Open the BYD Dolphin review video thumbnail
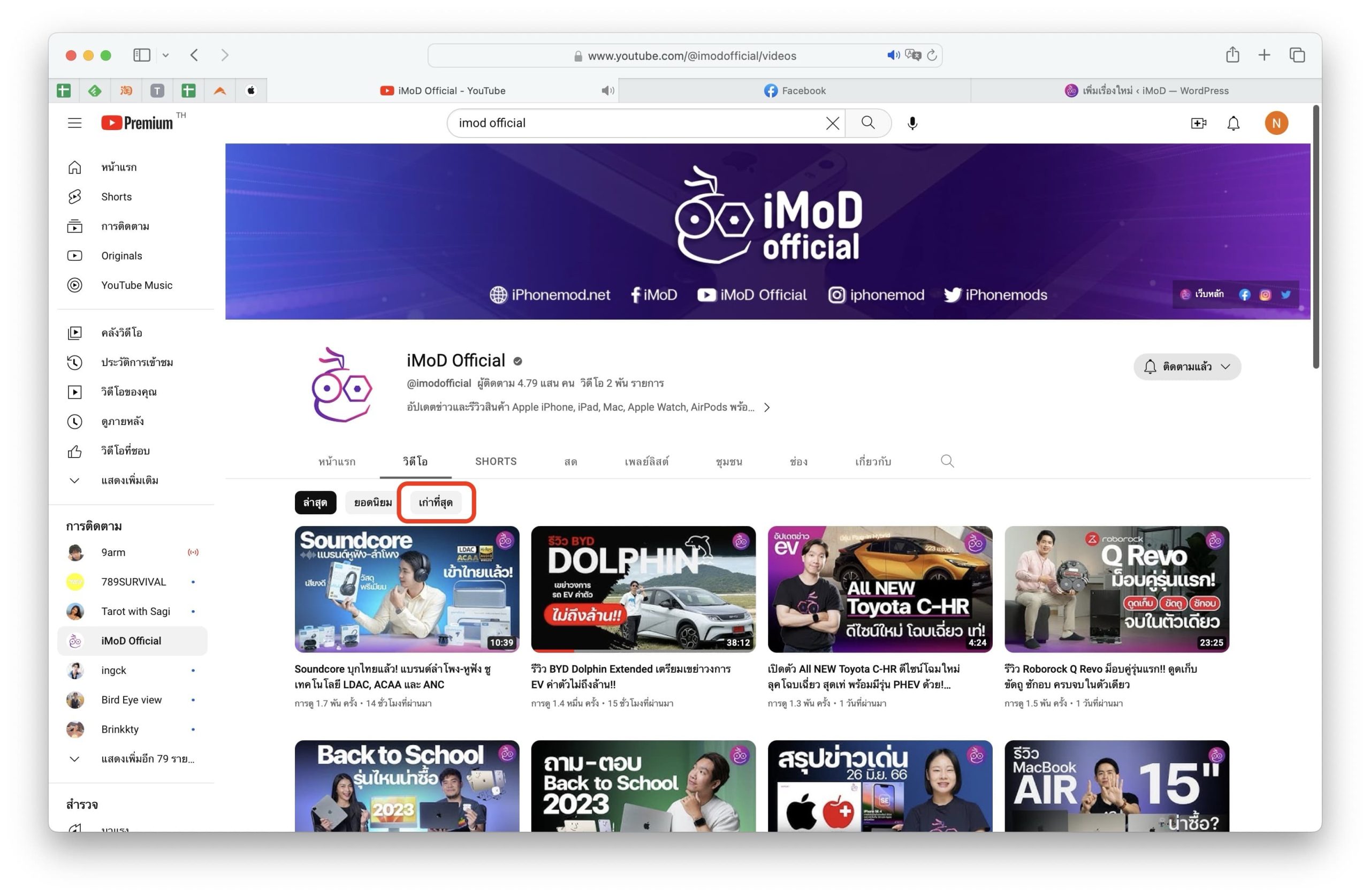This screenshot has width=1370, height=896. click(x=643, y=589)
